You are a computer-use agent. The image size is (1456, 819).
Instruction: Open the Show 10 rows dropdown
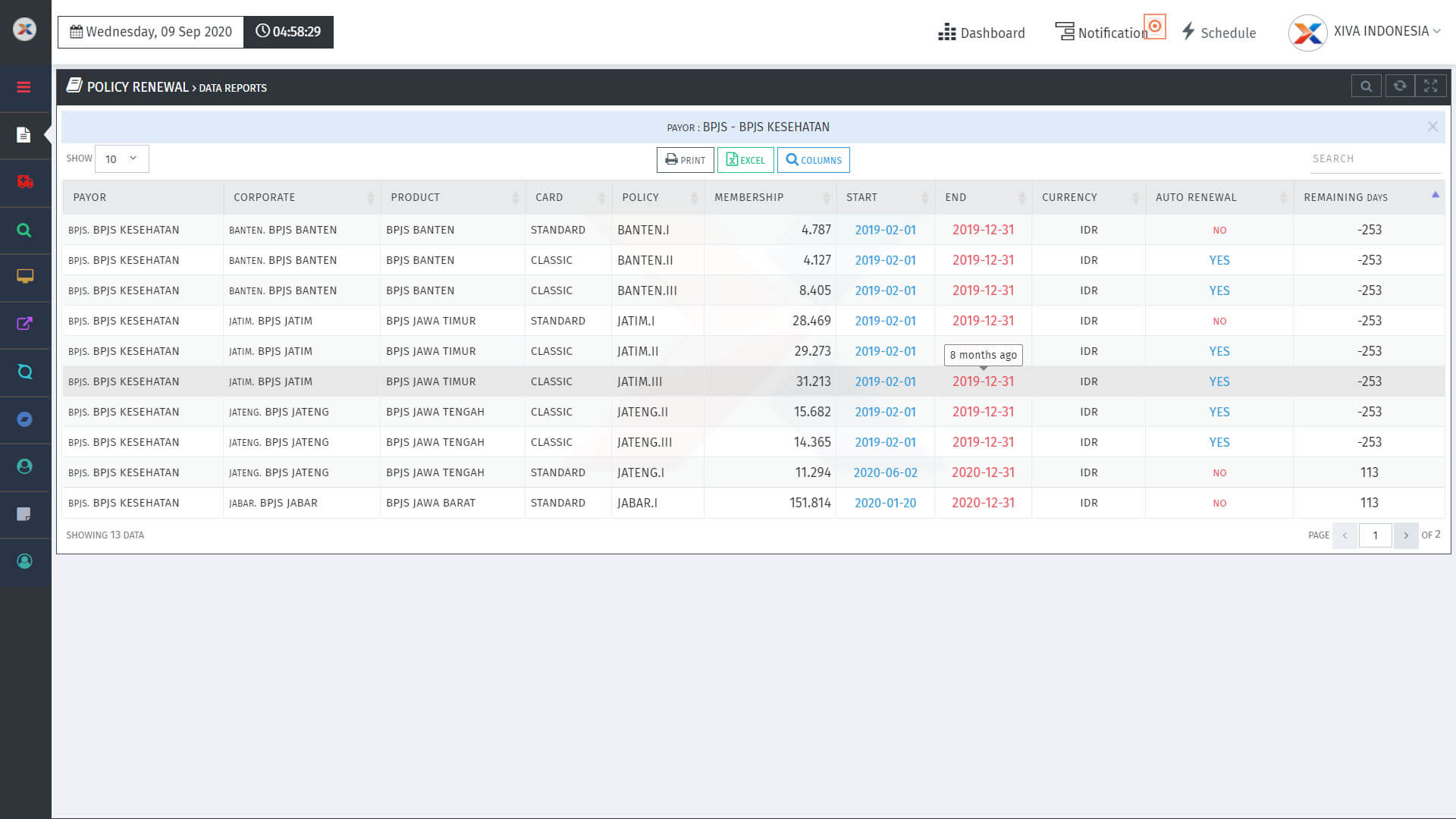tap(121, 158)
